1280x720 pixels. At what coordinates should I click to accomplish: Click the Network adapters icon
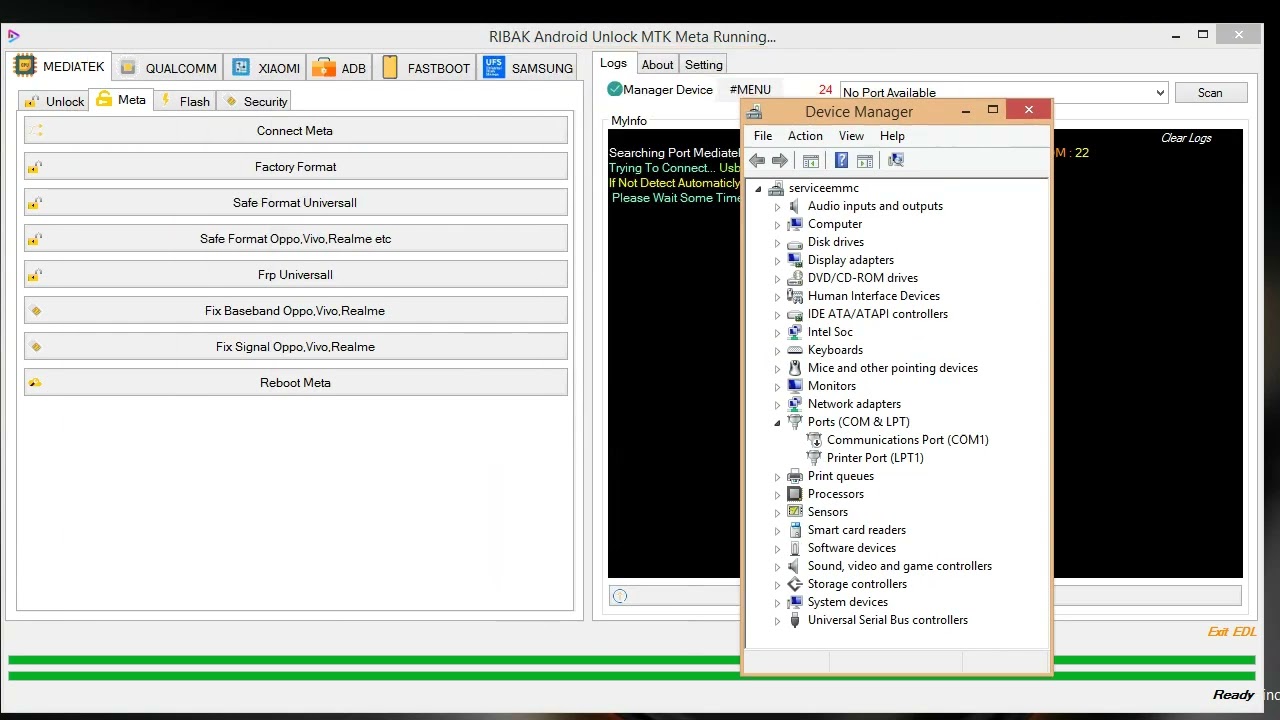tap(795, 404)
